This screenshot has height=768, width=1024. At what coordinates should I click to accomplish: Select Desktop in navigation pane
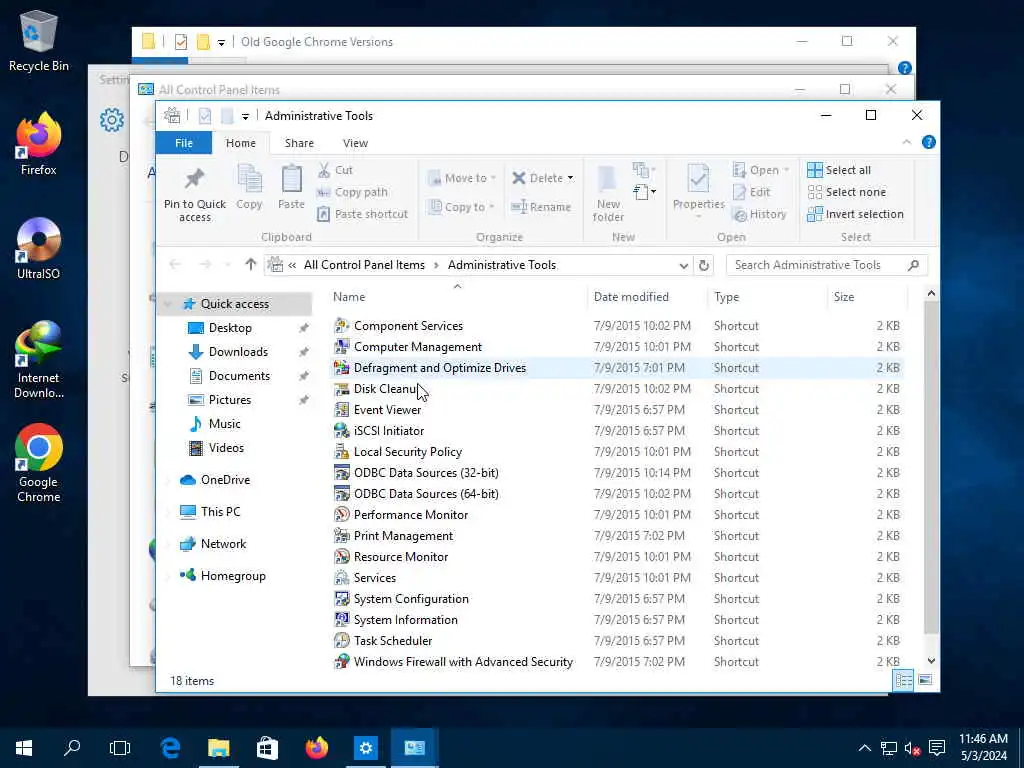coord(229,328)
